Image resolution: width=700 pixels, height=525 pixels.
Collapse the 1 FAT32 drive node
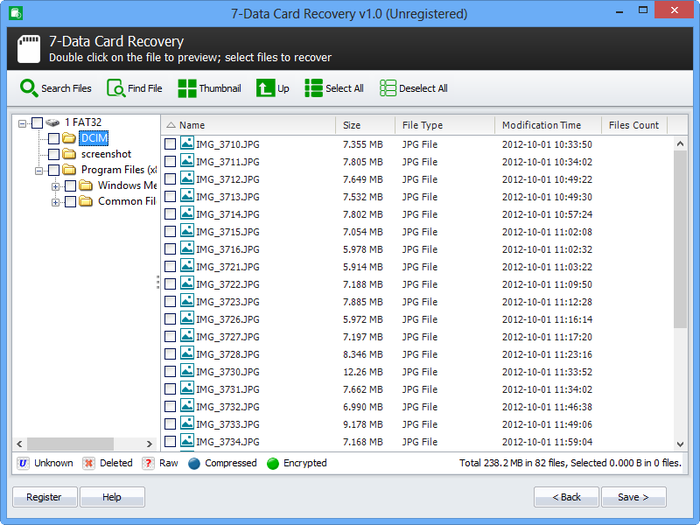pyautogui.click(x=22, y=123)
